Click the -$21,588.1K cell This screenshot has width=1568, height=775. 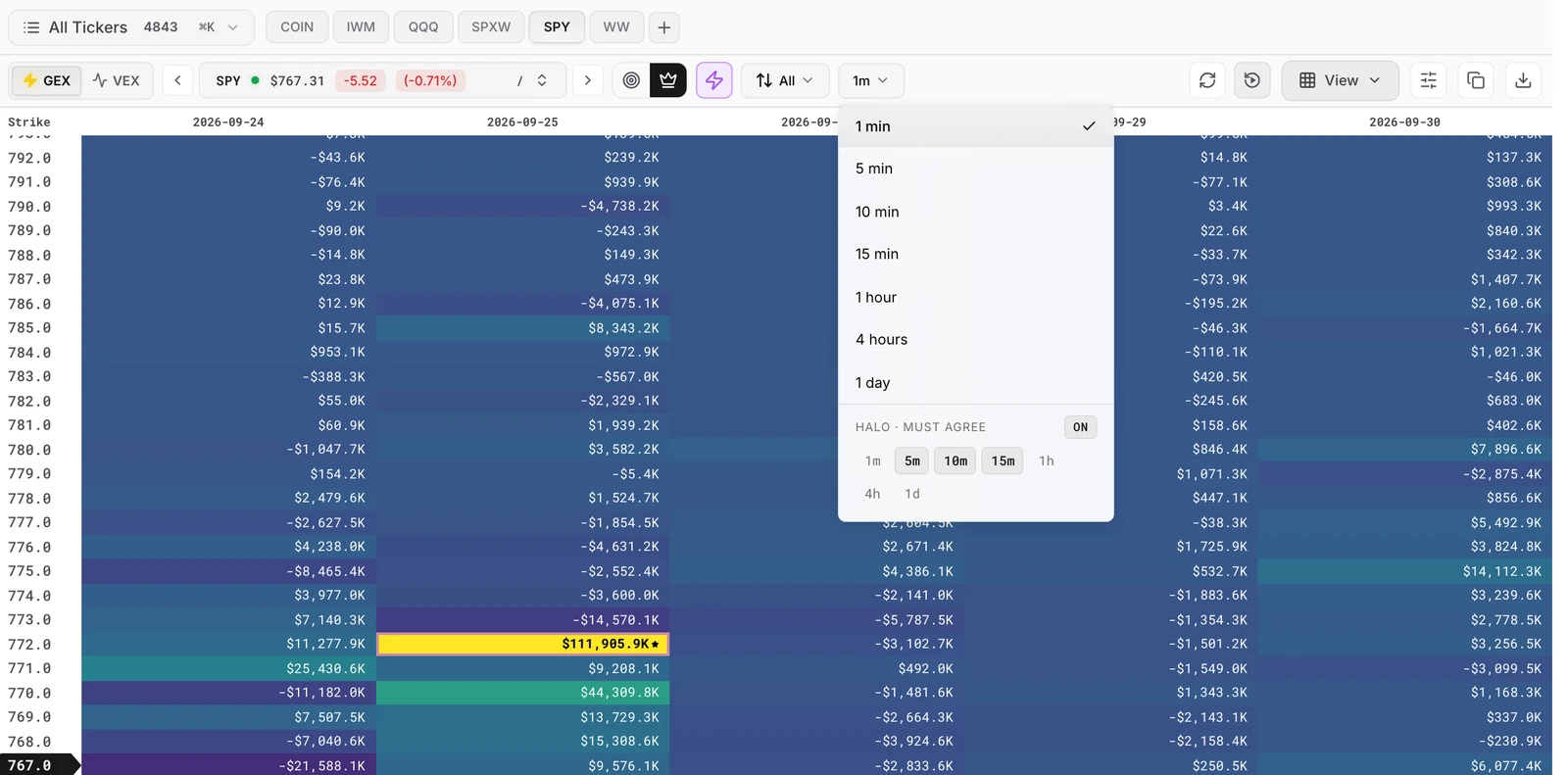228,765
